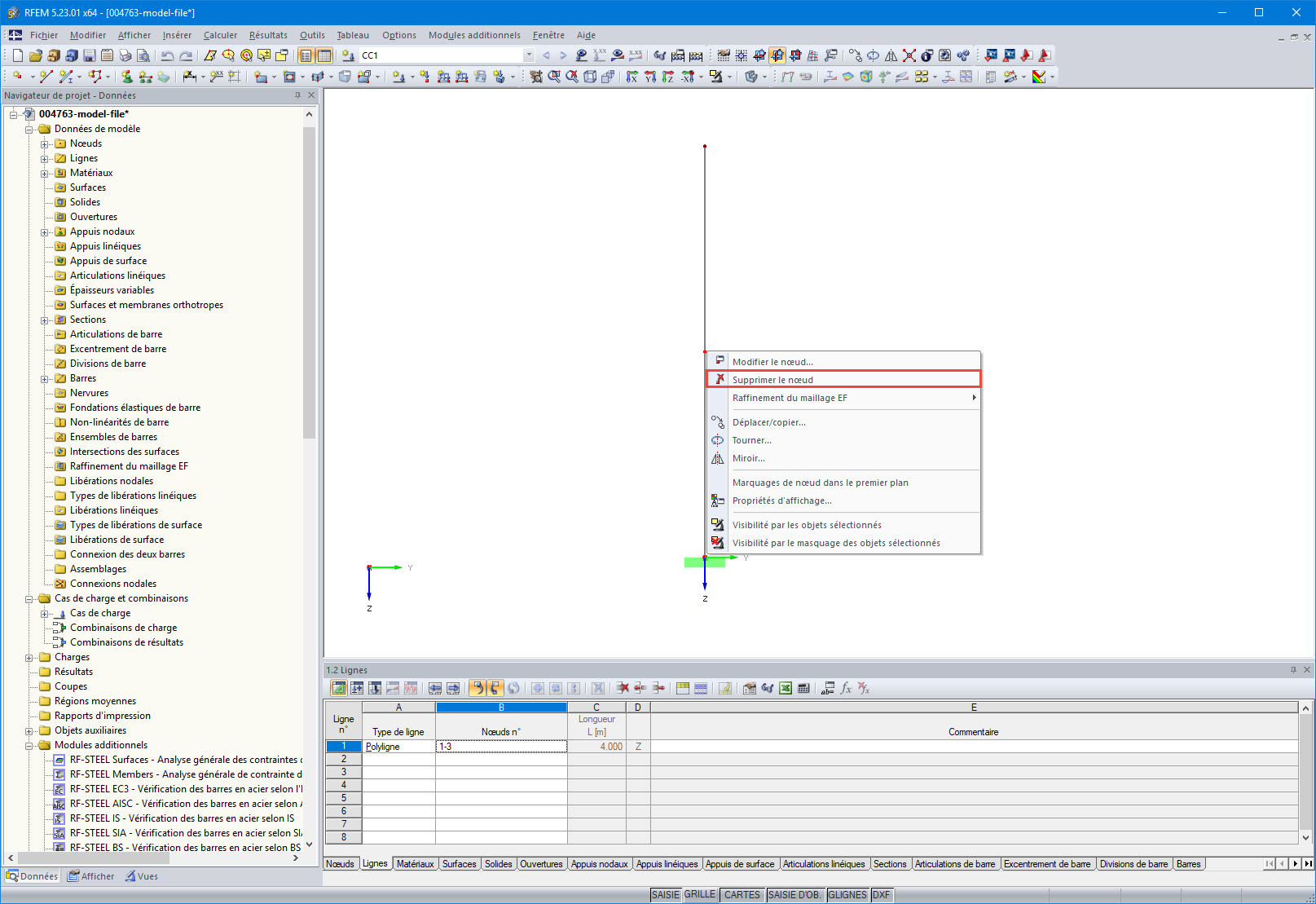Toggle SAISIE D'OB. in the status bar

795,895
